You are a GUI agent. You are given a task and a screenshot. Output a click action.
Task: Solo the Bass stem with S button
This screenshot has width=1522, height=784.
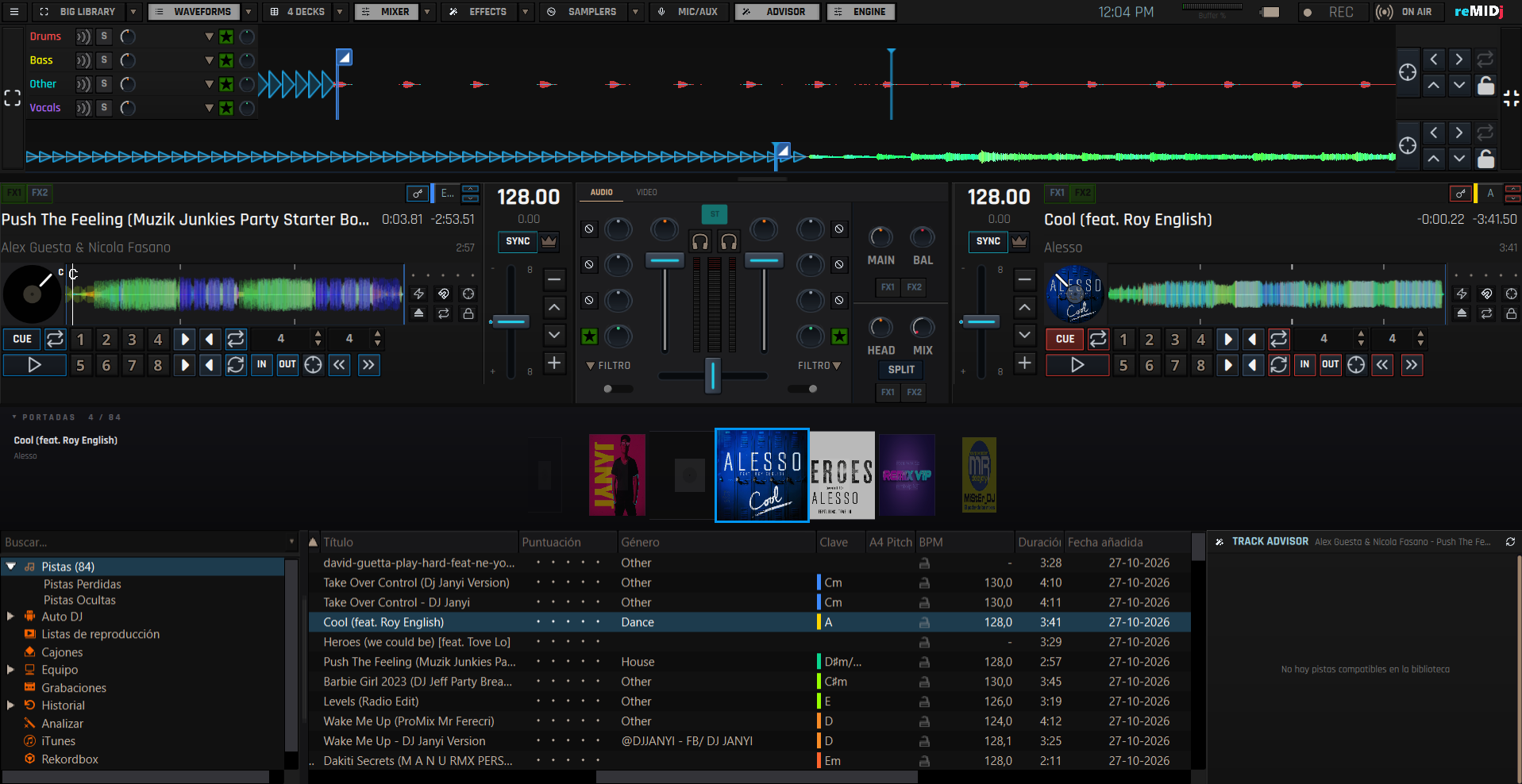point(104,60)
